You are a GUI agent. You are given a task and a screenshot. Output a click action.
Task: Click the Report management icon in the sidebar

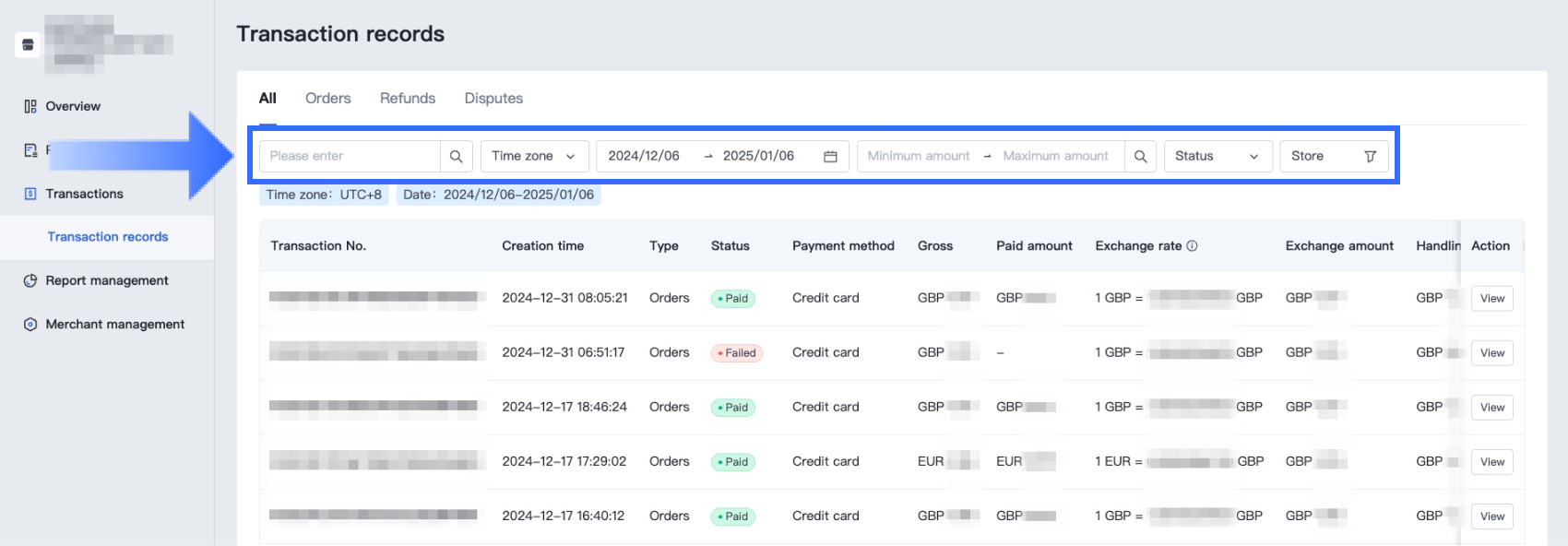pyautogui.click(x=30, y=280)
